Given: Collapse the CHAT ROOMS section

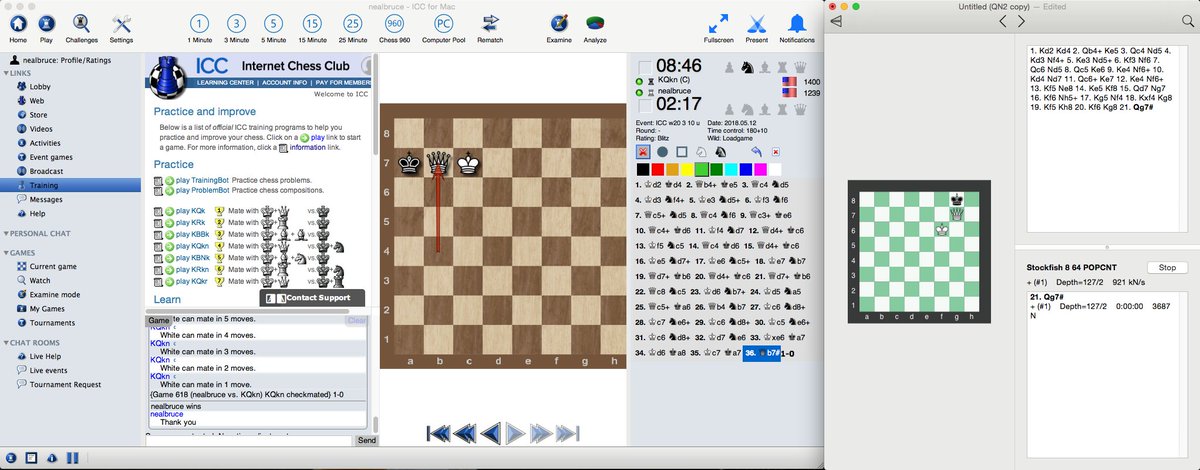Looking at the screenshot, I should [5, 343].
